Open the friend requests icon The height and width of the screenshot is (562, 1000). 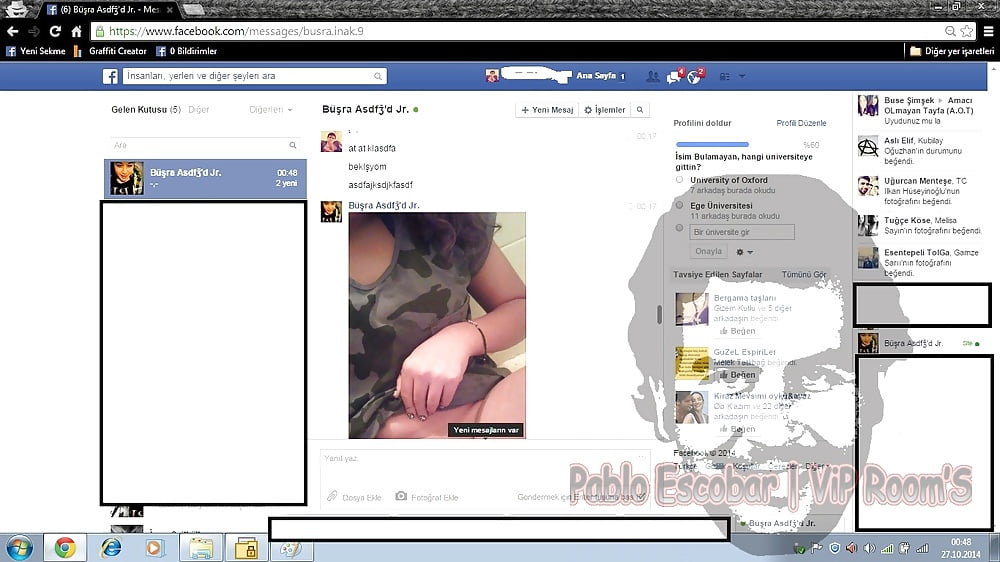point(653,76)
